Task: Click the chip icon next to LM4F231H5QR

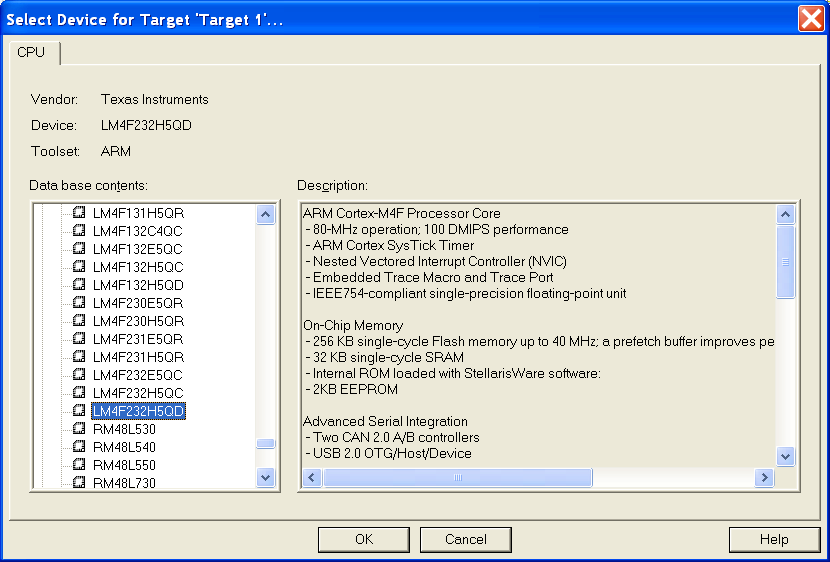Action: (x=79, y=357)
